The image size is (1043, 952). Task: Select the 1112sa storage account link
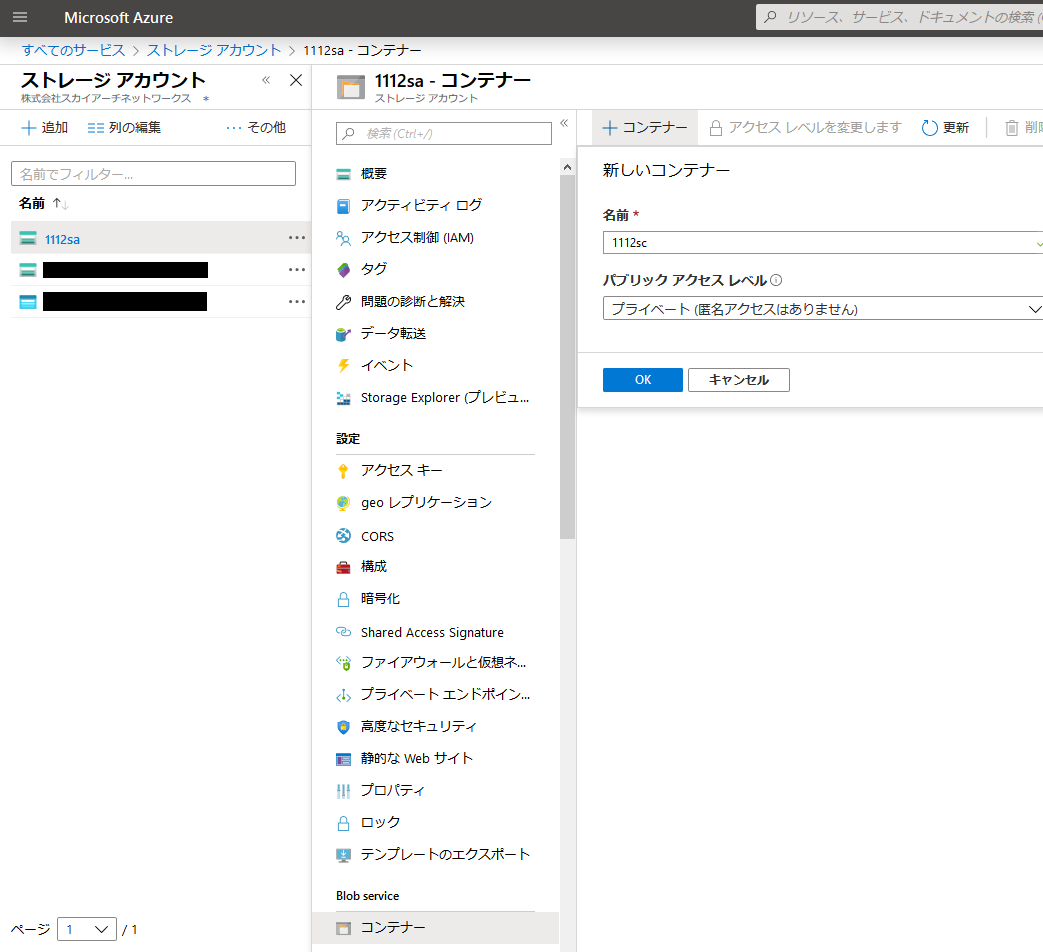[x=63, y=239]
